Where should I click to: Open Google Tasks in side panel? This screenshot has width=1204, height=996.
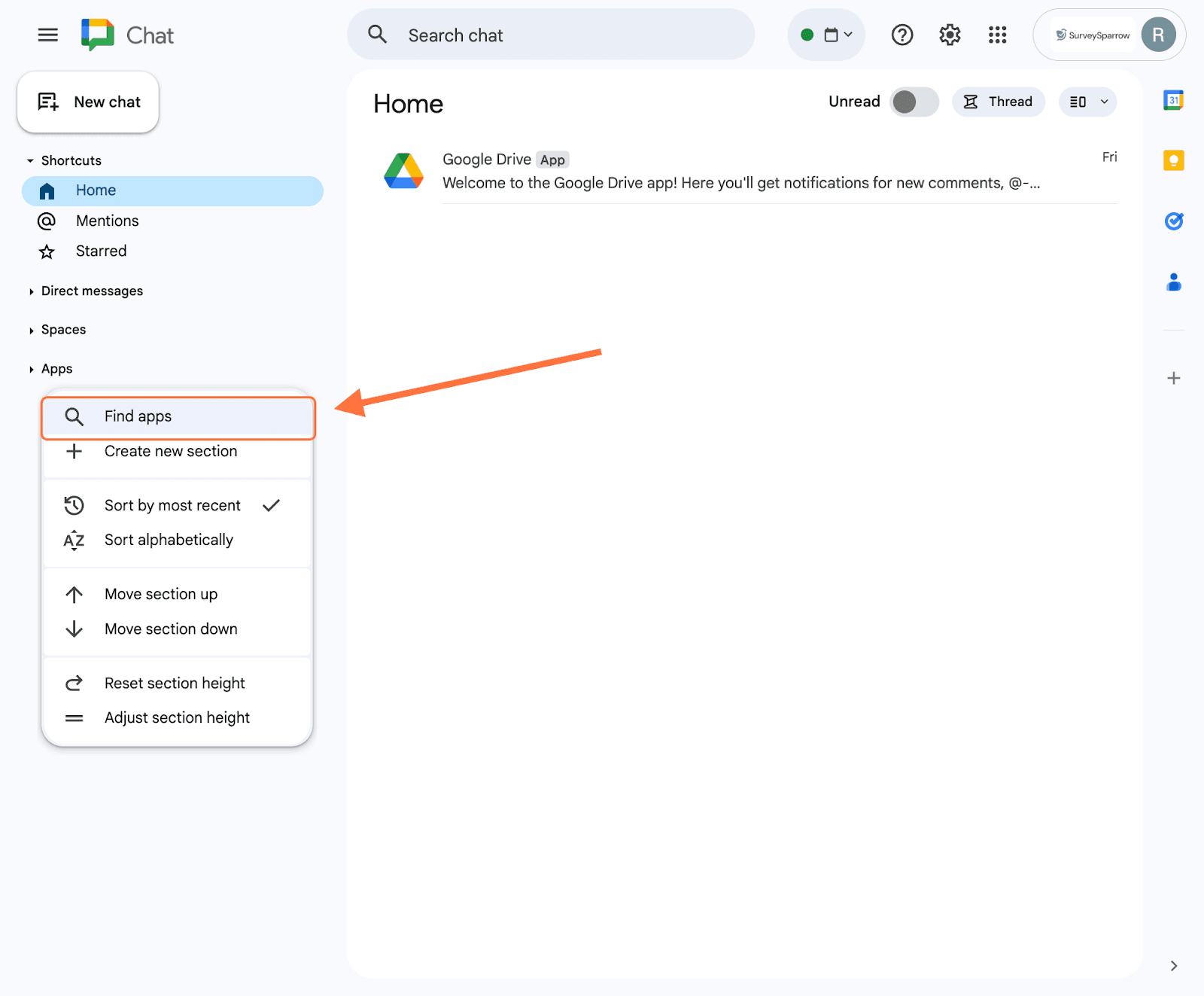tap(1173, 221)
